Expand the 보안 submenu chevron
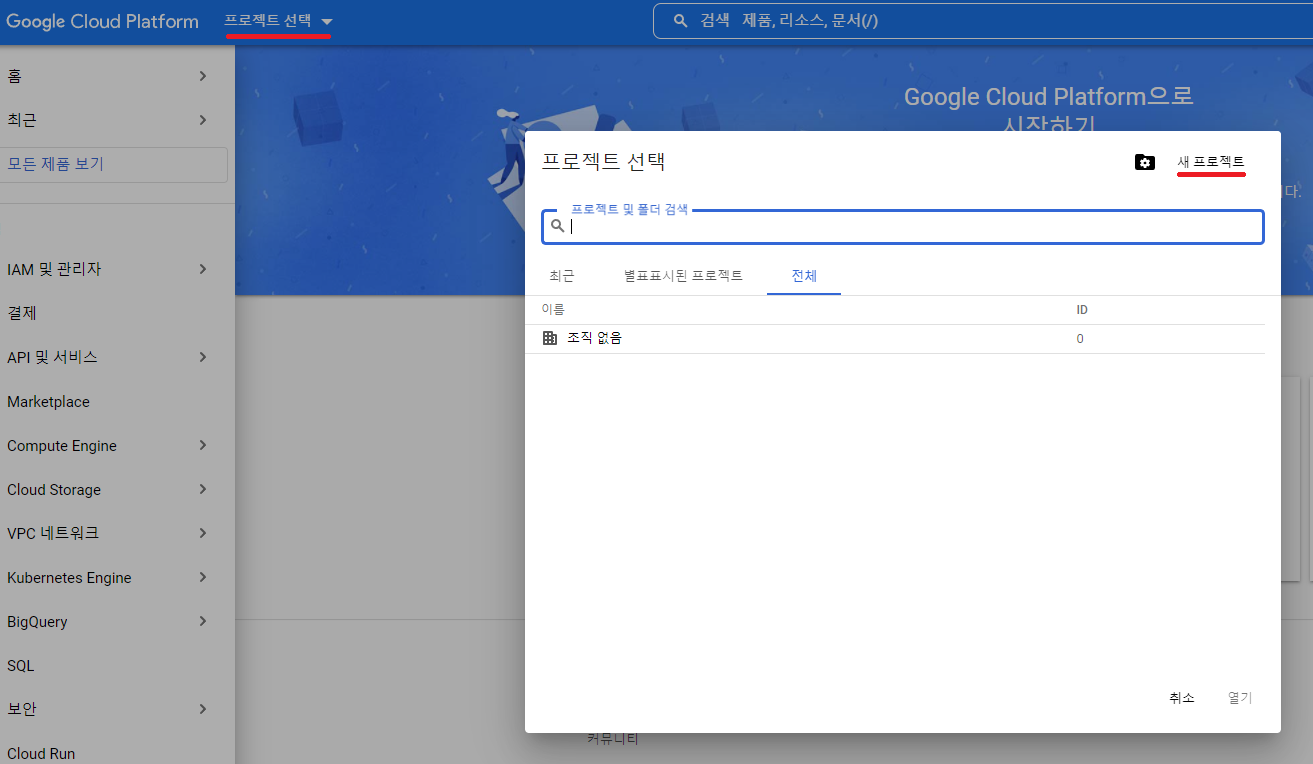 pos(203,709)
